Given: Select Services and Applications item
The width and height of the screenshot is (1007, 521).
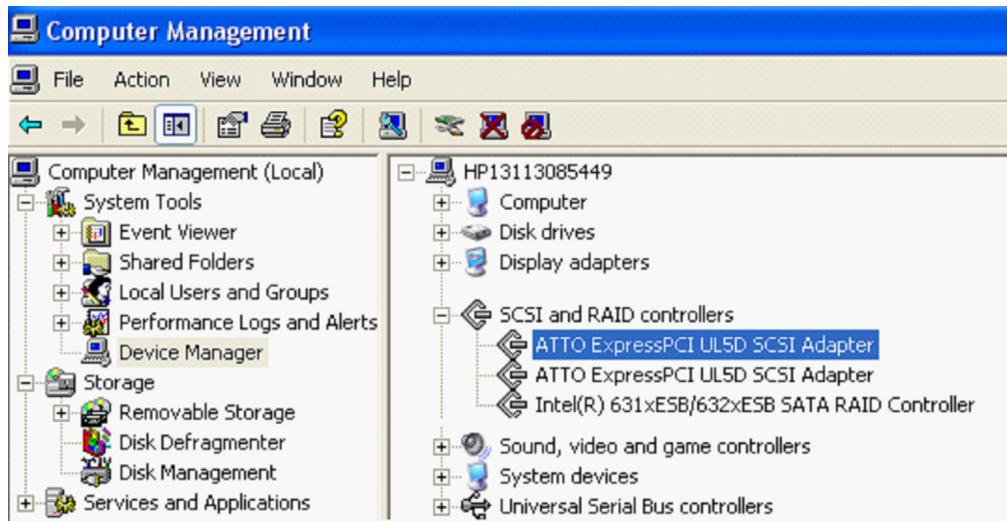Looking at the screenshot, I should coord(197,502).
